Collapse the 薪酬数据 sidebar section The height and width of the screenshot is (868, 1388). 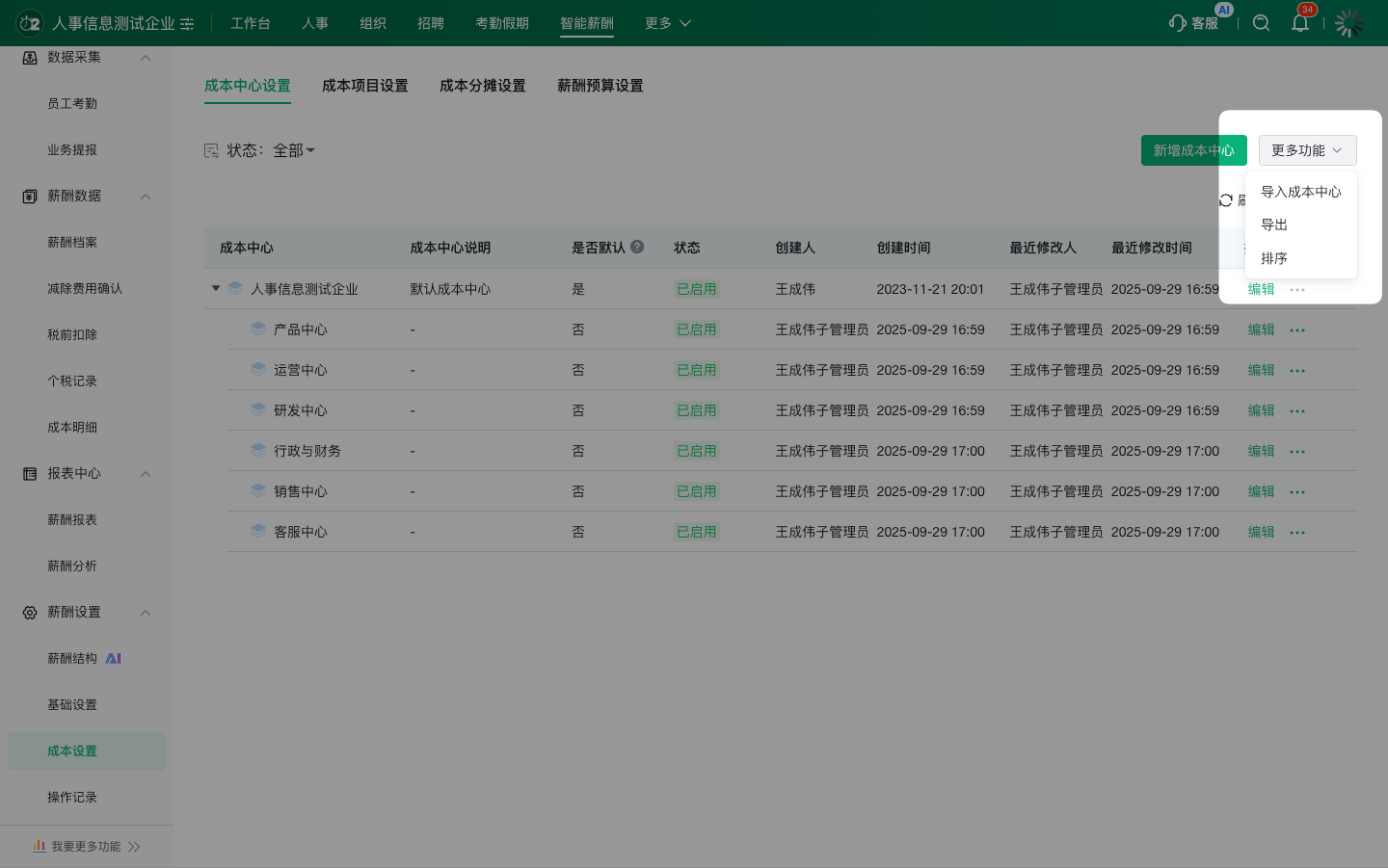click(x=146, y=197)
